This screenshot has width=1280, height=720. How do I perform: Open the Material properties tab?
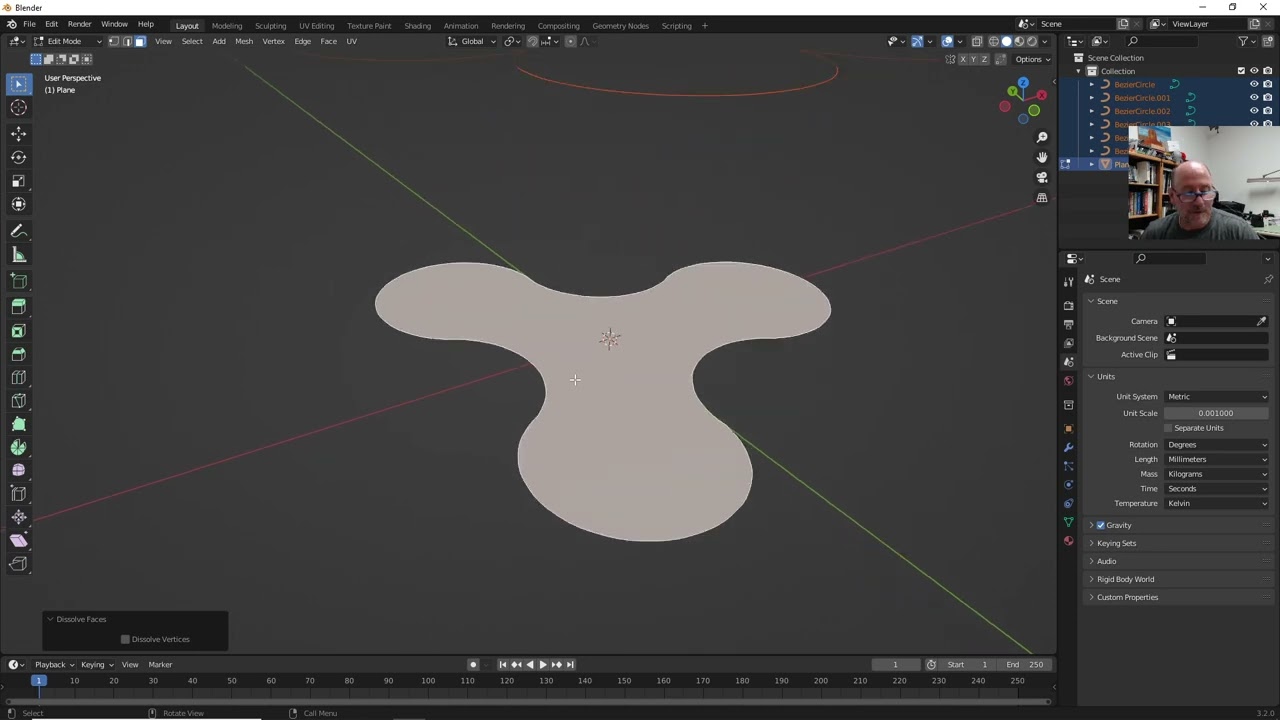(1068, 541)
